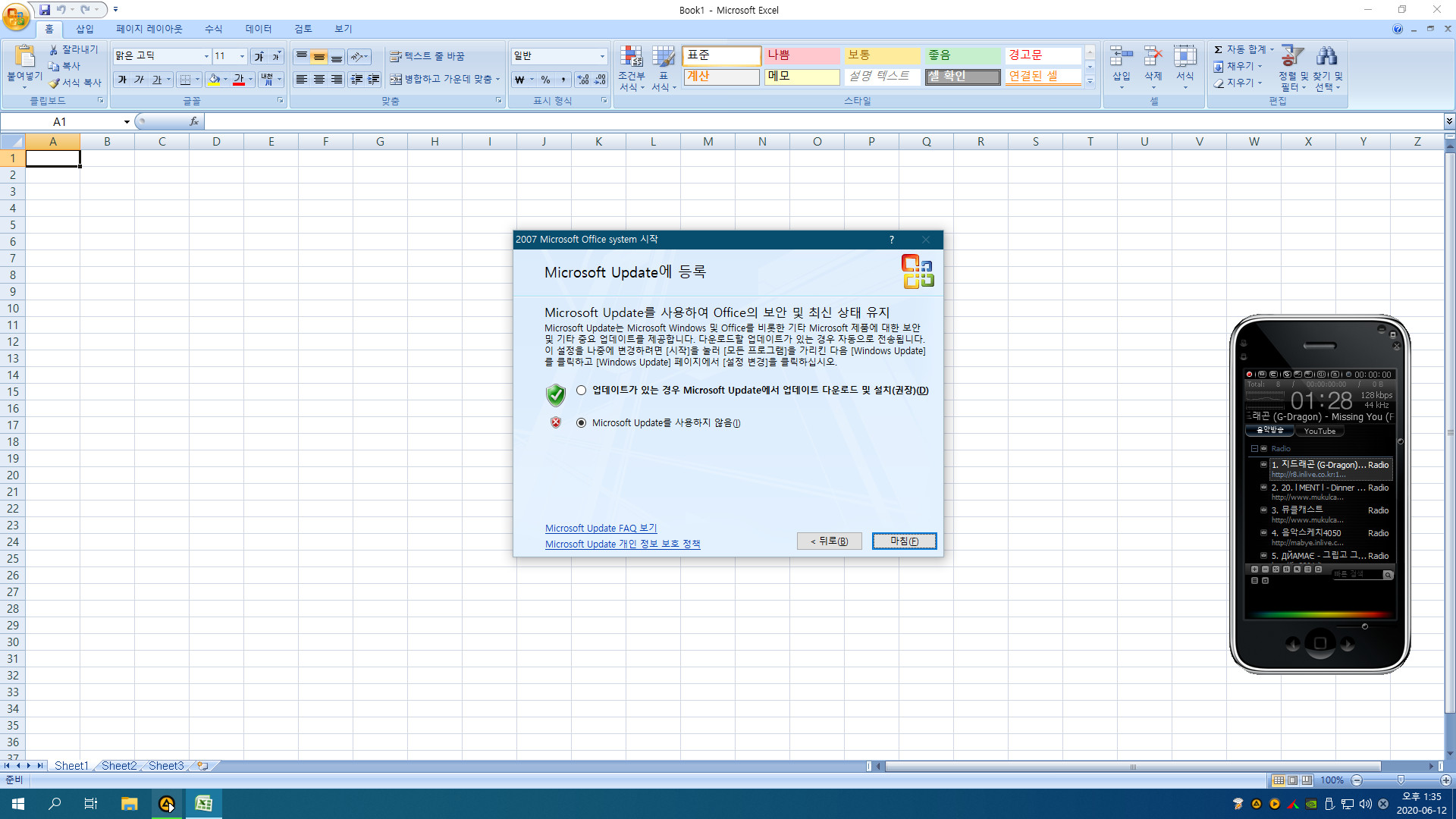The image size is (1456, 819).
Task: Click the Paste (붙여넣기) clipboard icon
Action: [24, 57]
